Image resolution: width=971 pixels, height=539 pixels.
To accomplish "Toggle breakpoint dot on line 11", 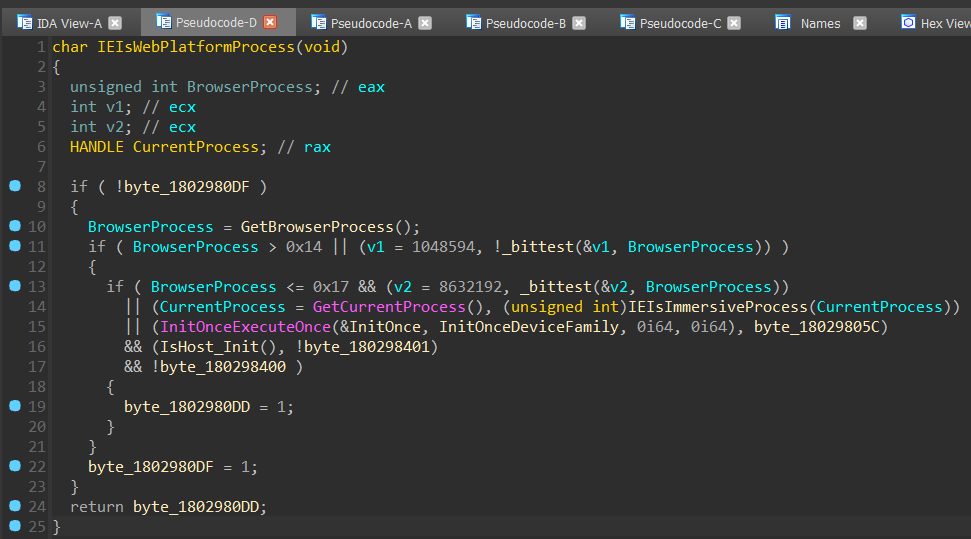I will (15, 246).
